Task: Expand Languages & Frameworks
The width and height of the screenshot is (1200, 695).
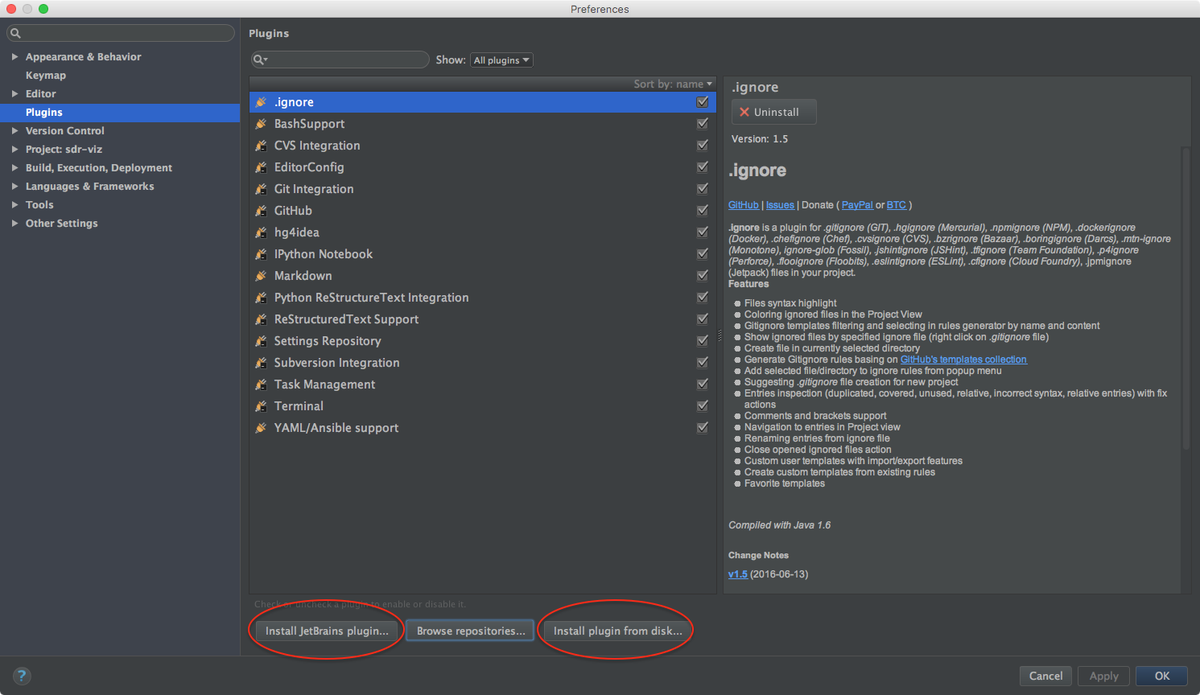Action: click(x=14, y=186)
